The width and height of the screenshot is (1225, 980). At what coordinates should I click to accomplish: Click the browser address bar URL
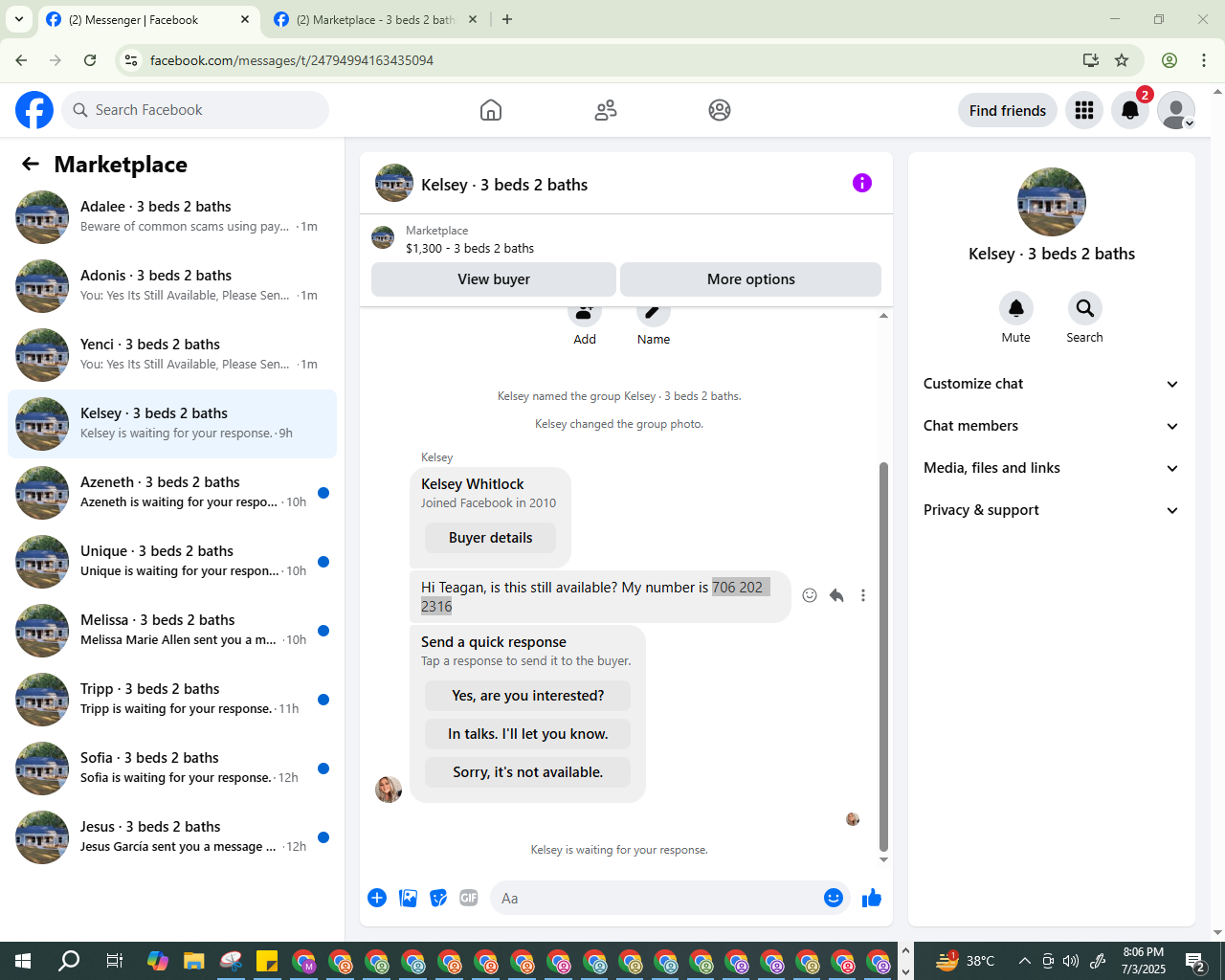[x=292, y=60]
